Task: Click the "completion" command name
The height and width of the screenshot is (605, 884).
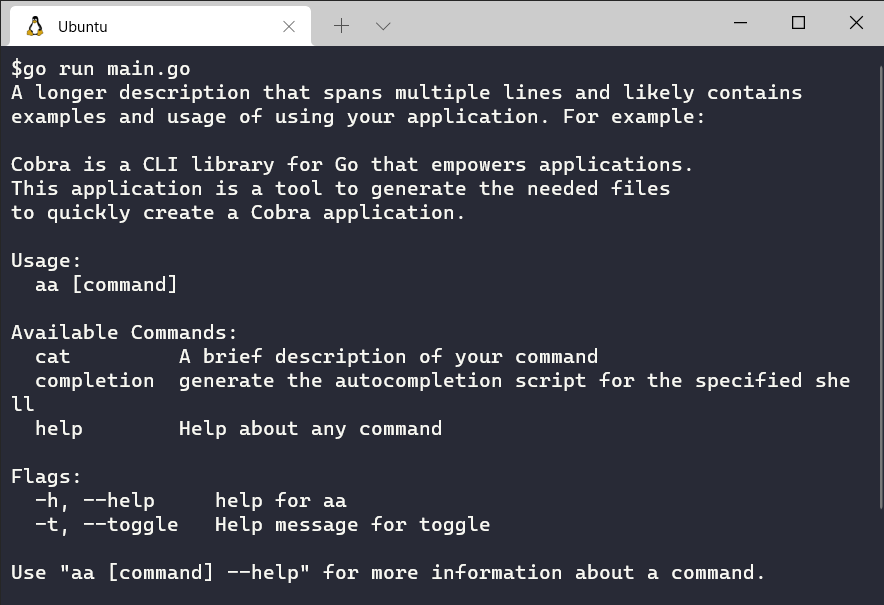Action: [95, 381]
